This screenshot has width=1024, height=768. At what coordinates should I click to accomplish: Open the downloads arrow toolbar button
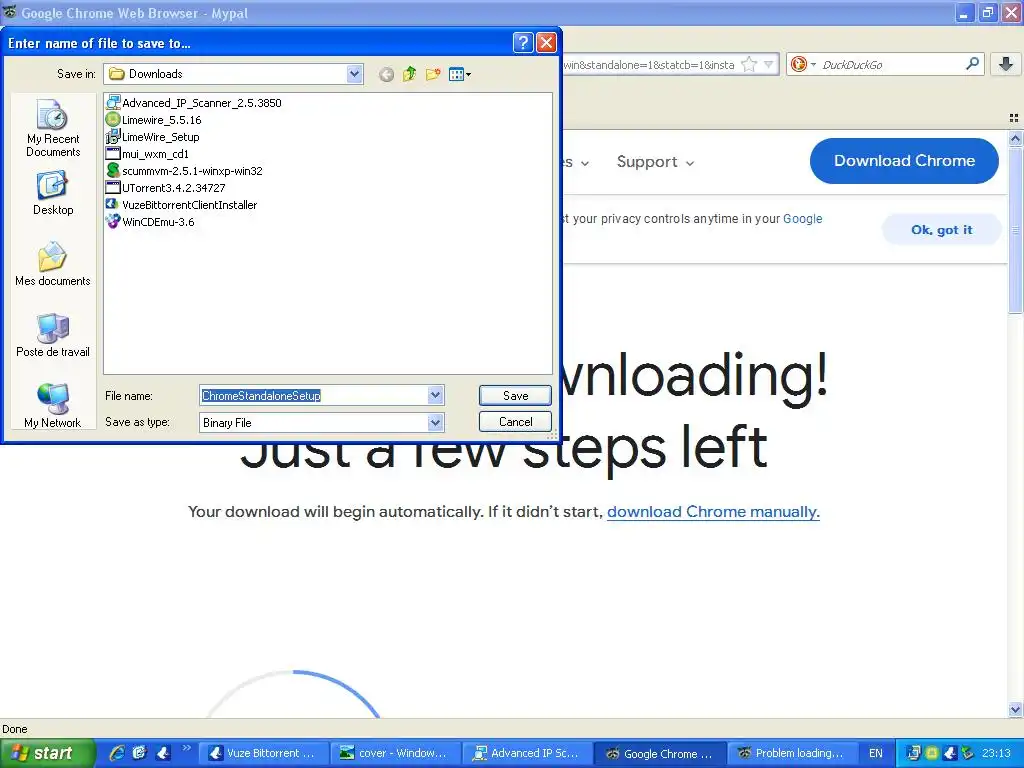(x=1006, y=64)
